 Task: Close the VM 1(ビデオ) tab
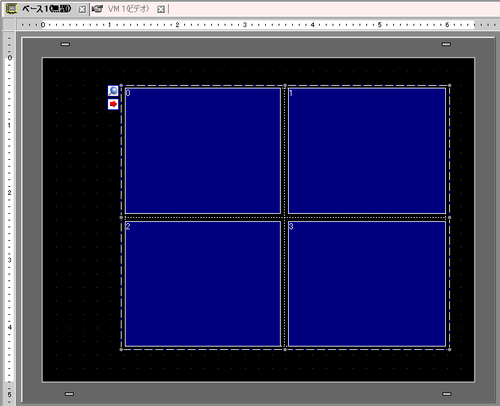pyautogui.click(x=161, y=9)
